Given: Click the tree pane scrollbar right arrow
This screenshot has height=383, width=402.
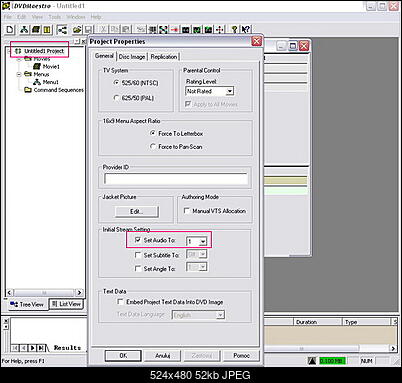Looking at the screenshot, I should click(79, 293).
